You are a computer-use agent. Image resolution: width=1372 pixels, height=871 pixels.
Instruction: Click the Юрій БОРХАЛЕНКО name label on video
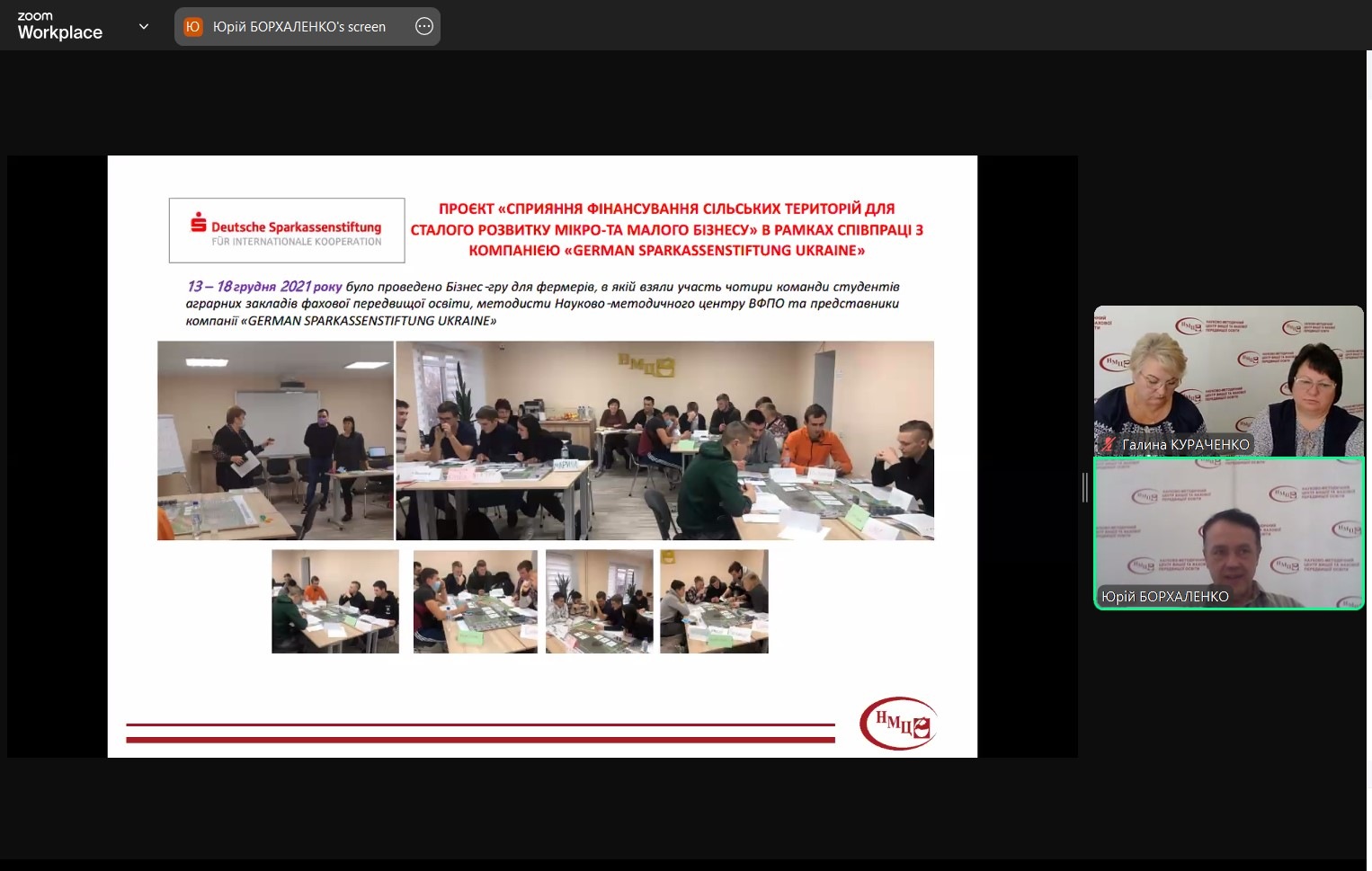(x=1164, y=596)
